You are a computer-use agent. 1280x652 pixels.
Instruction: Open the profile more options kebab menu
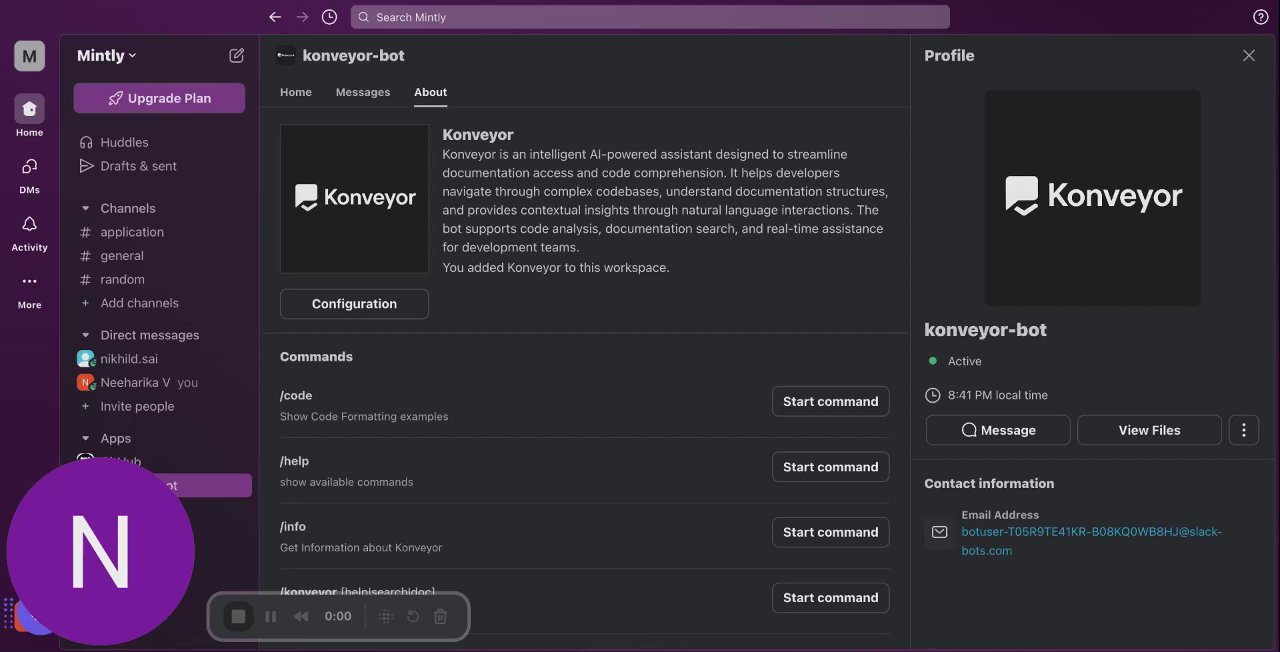1243,430
